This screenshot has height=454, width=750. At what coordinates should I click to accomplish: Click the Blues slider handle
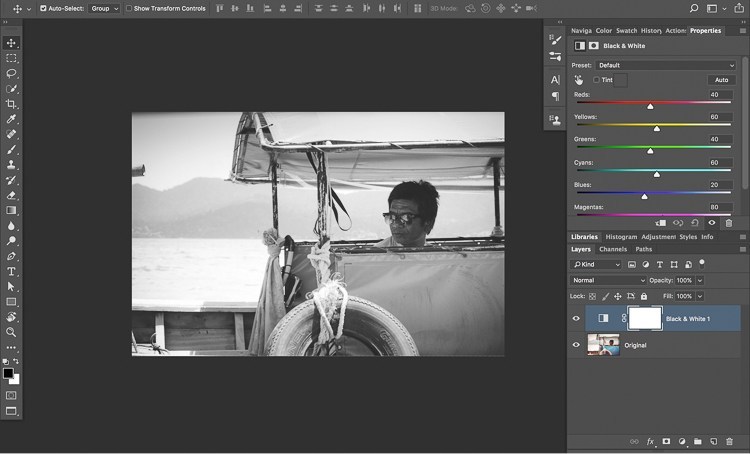(644, 196)
